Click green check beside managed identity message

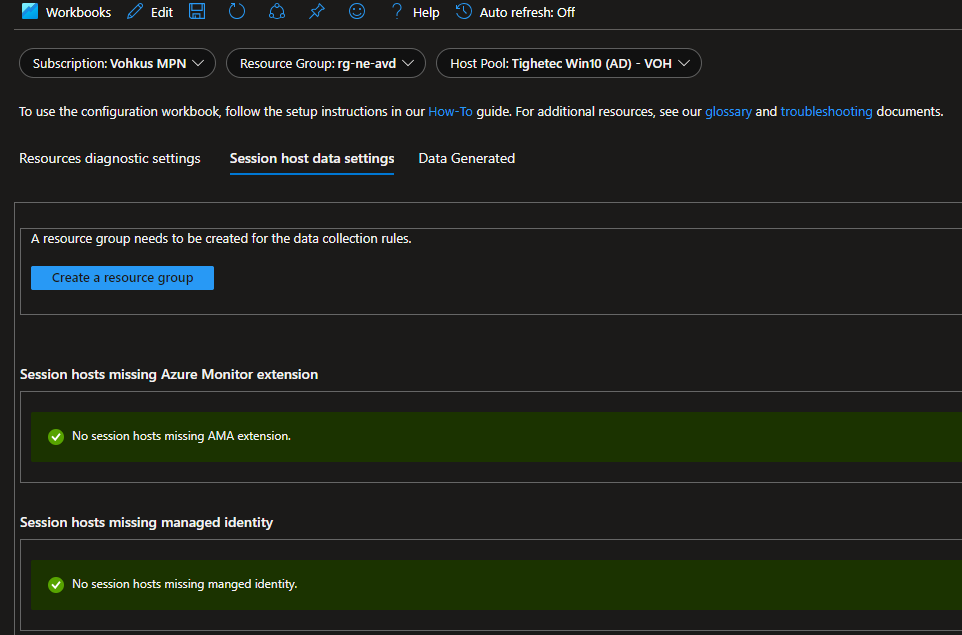click(x=56, y=585)
